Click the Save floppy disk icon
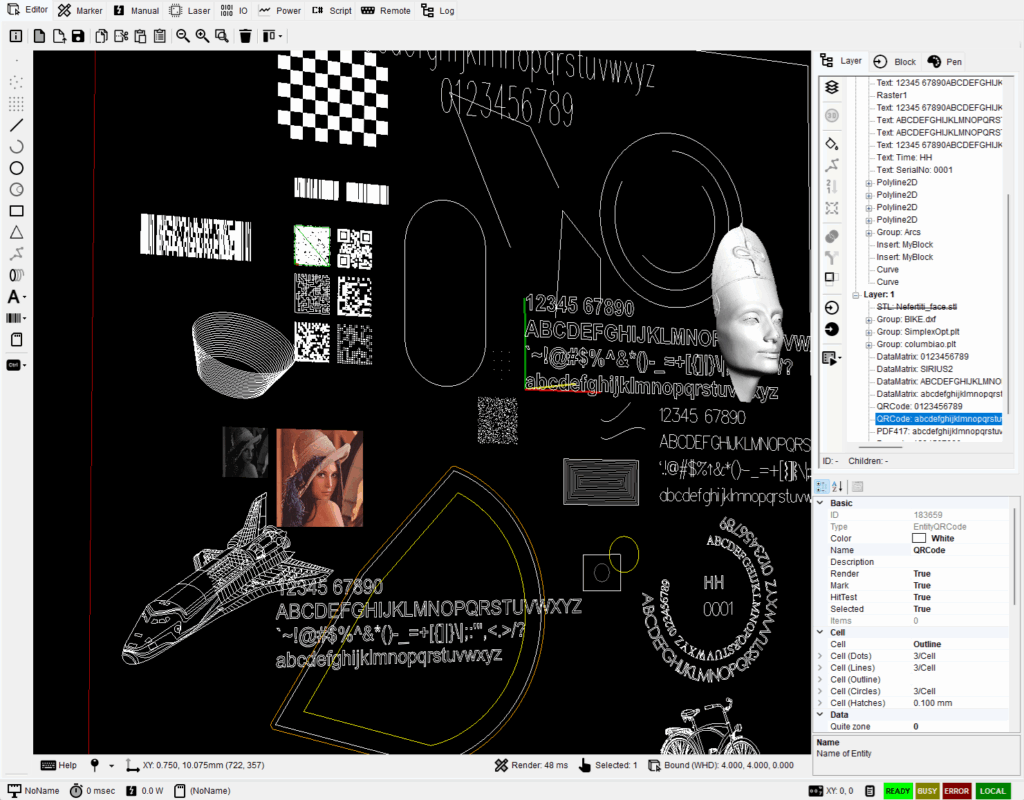The width and height of the screenshot is (1024, 800). coord(78,36)
